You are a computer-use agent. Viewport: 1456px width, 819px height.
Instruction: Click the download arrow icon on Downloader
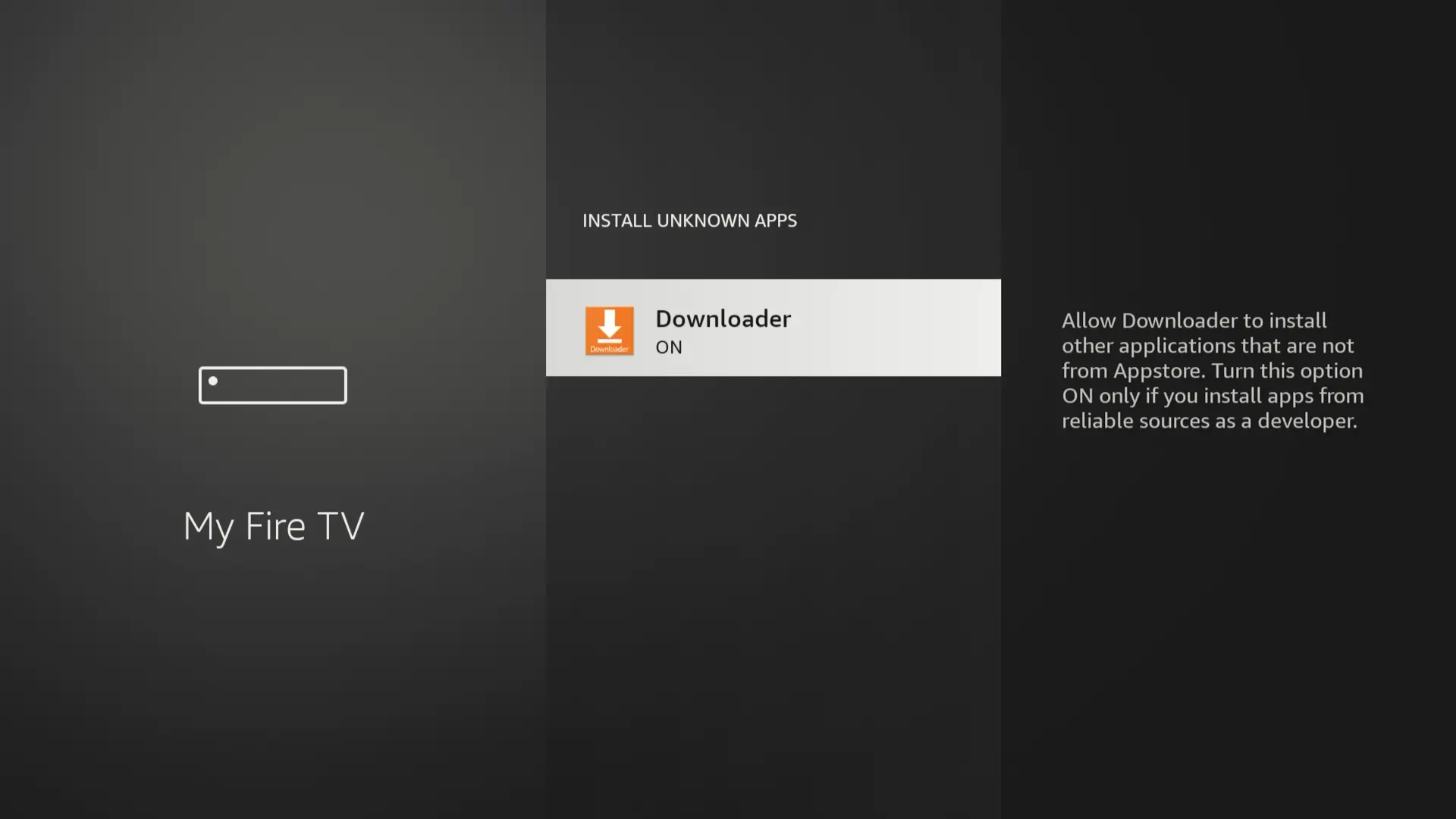pyautogui.click(x=609, y=324)
